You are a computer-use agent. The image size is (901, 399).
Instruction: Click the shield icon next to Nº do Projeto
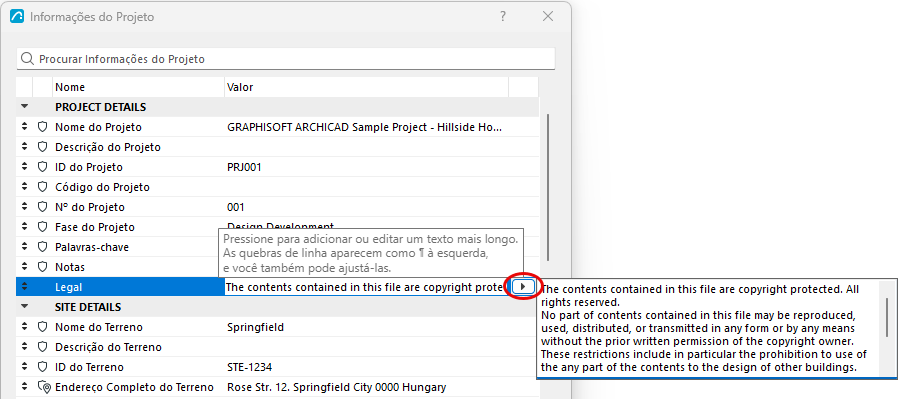(x=42, y=207)
